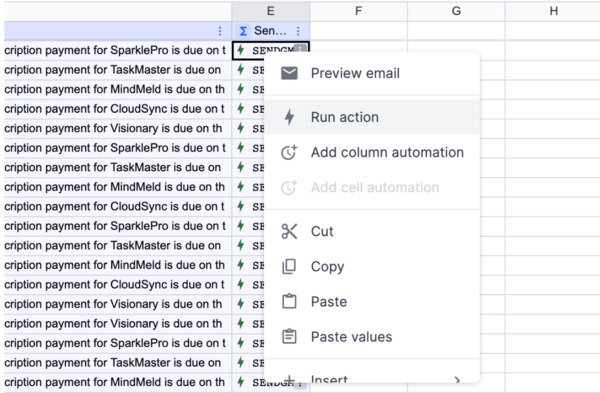Select the topmost SparklePro payment message cell
The height and width of the screenshot is (393, 600).
(118, 50)
